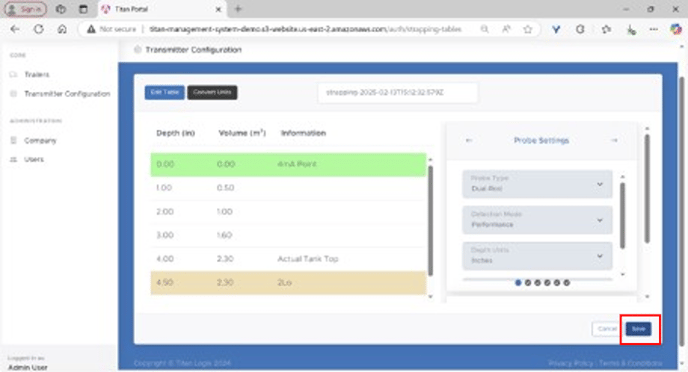Select the row with volume 1.60
The height and width of the screenshot is (372, 688).
288,235
